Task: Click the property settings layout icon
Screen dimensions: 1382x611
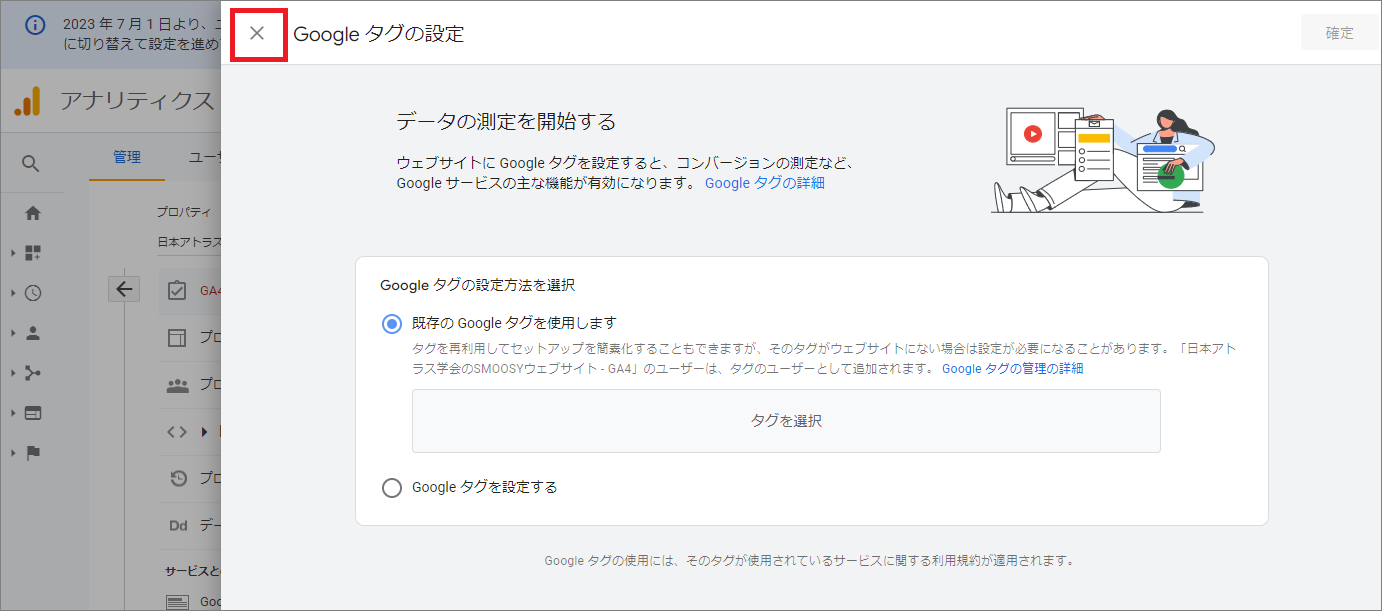Action: [177, 337]
